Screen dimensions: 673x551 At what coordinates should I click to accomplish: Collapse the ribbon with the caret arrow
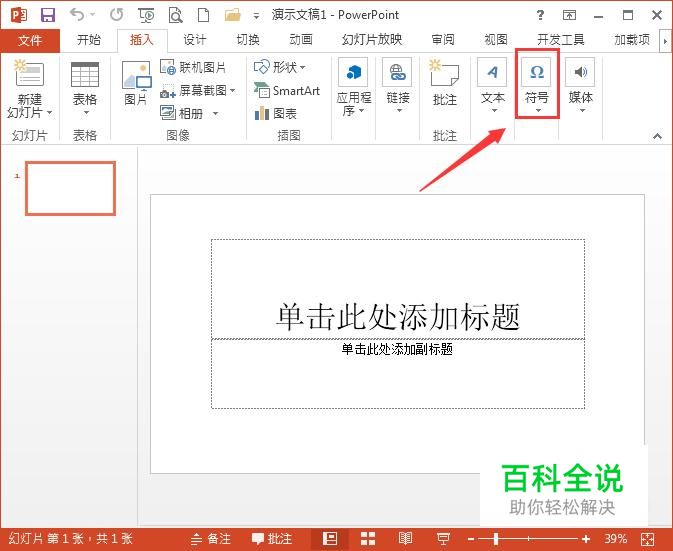tap(657, 136)
